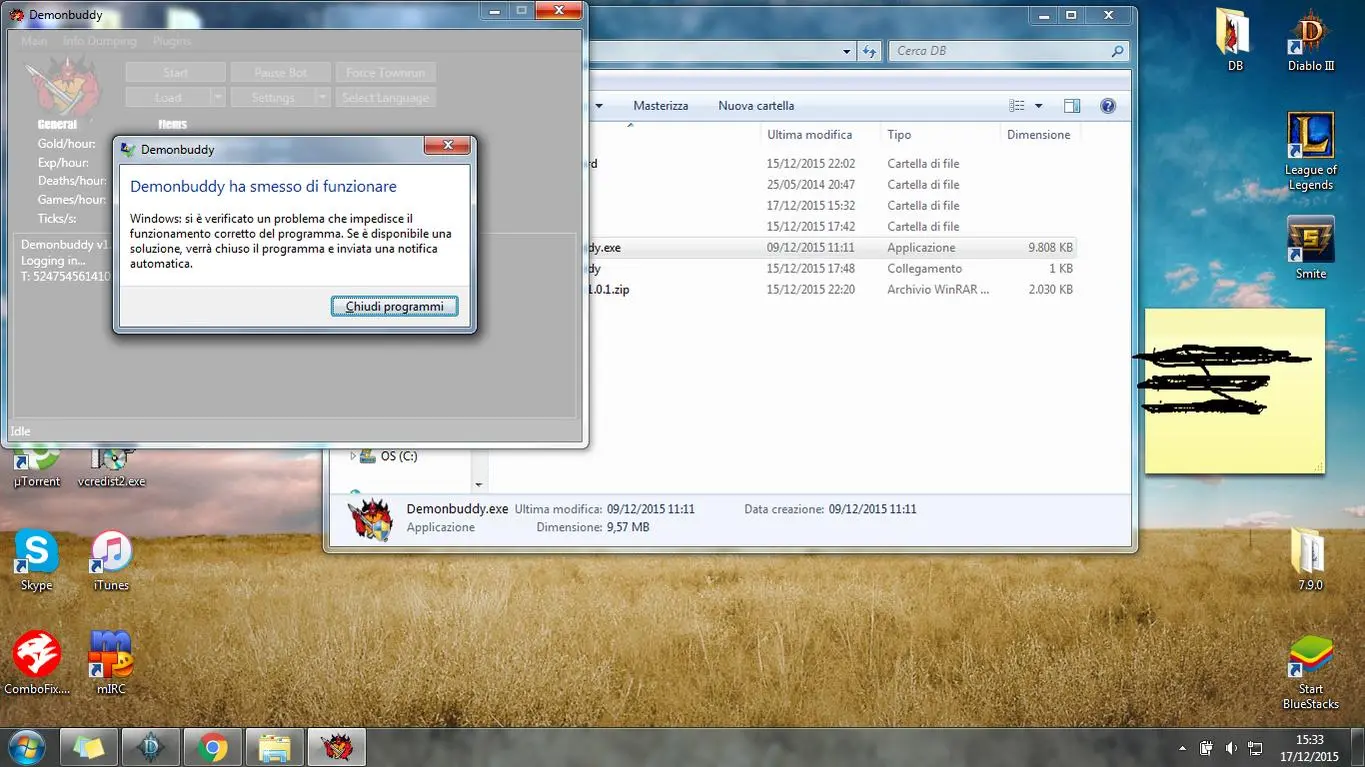The image size is (1365, 767).
Task: Open the mIRC desktop icon
Action: click(x=111, y=661)
